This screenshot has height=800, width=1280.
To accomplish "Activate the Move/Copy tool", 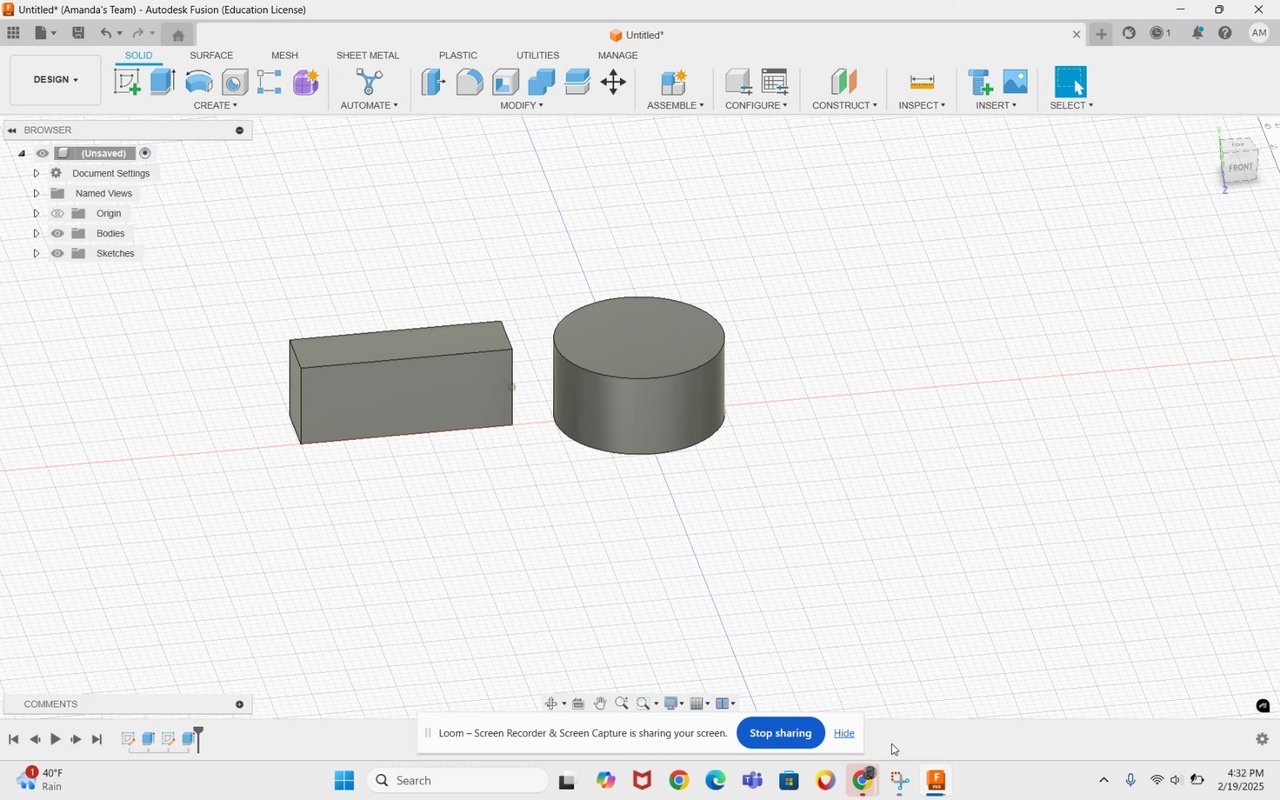I will click(613, 82).
